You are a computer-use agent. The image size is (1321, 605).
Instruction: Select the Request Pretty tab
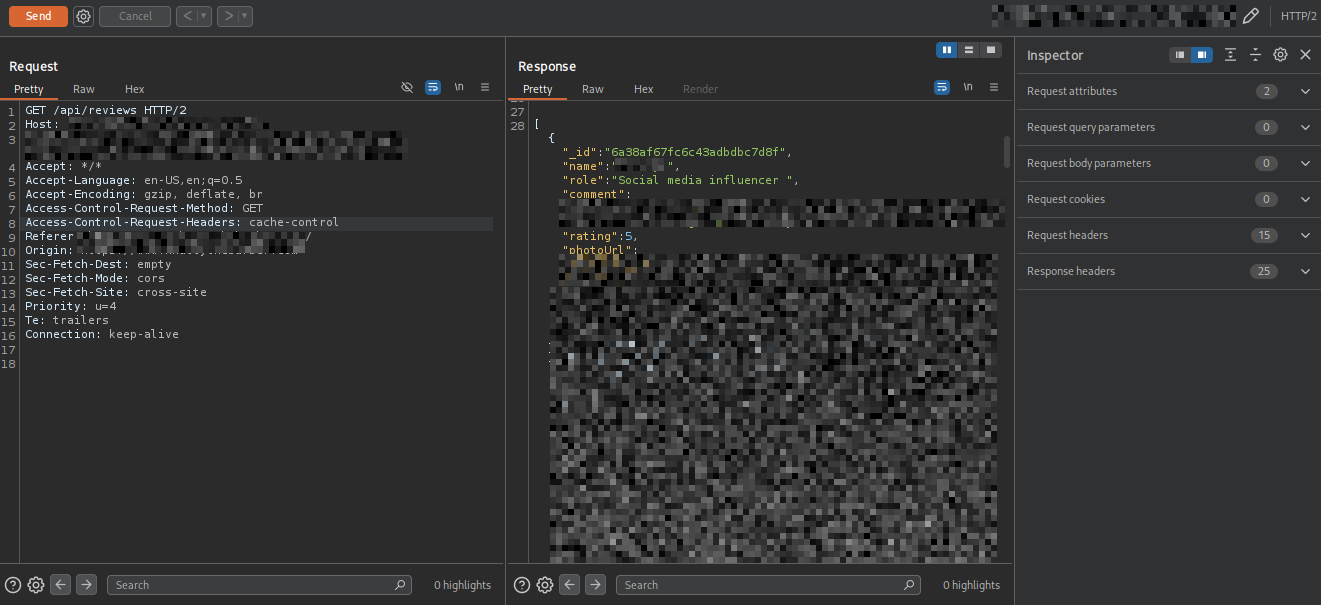coord(29,89)
